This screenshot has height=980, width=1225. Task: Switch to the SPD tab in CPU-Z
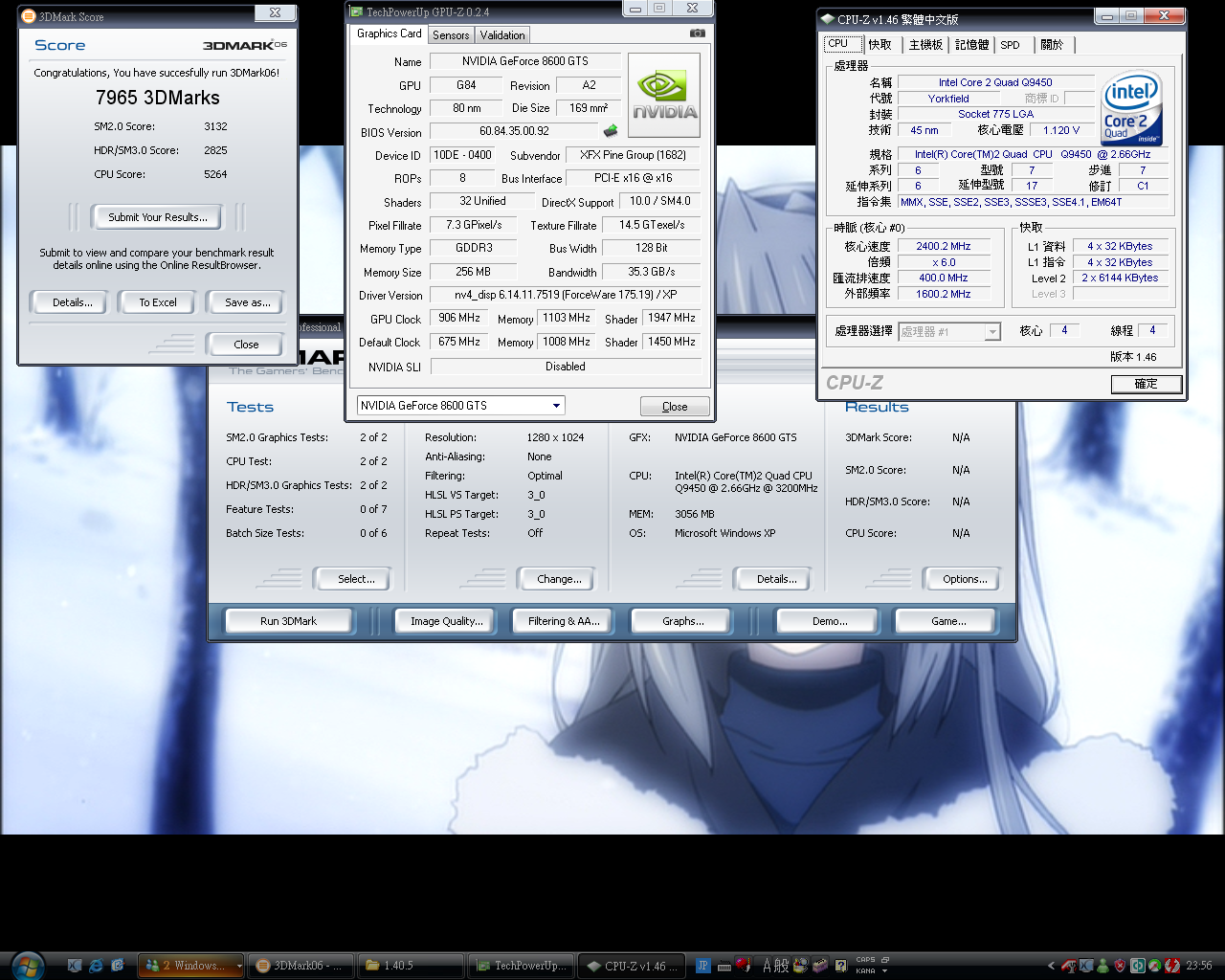(x=1010, y=45)
